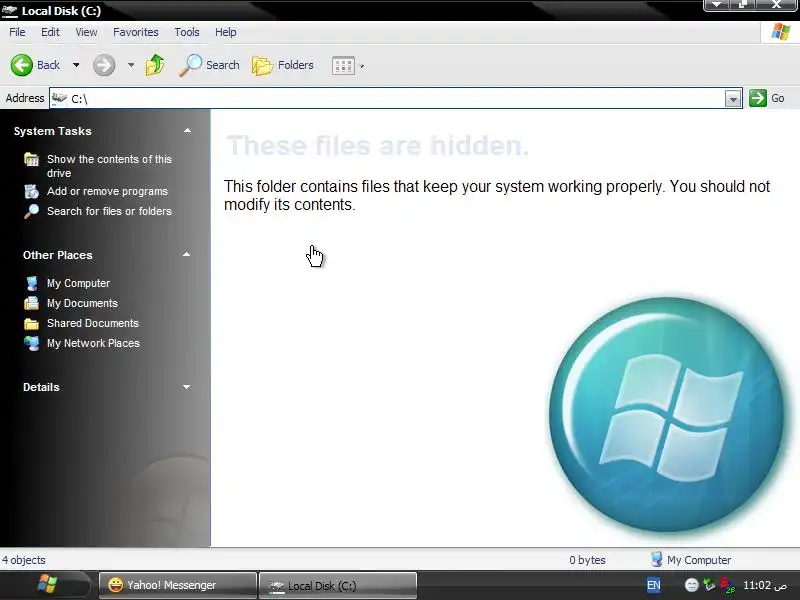Expand the Address bar dropdown list
The width and height of the screenshot is (800, 600).
point(733,98)
